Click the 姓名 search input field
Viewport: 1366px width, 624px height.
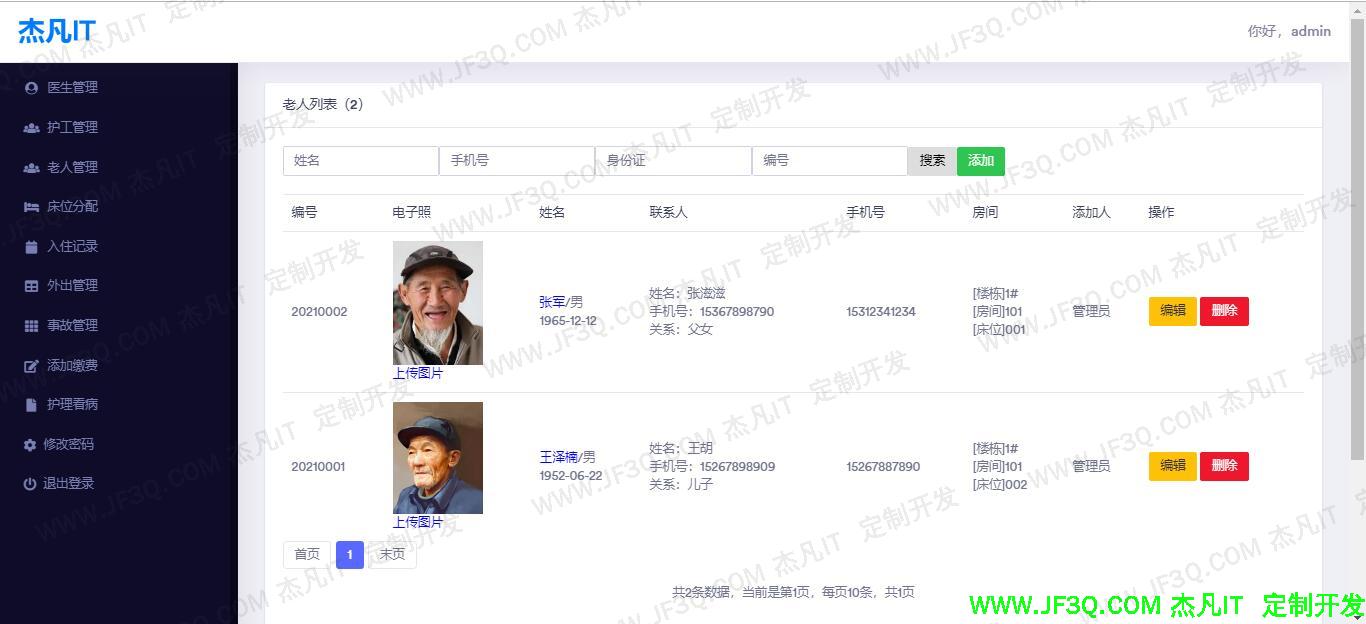(x=360, y=161)
